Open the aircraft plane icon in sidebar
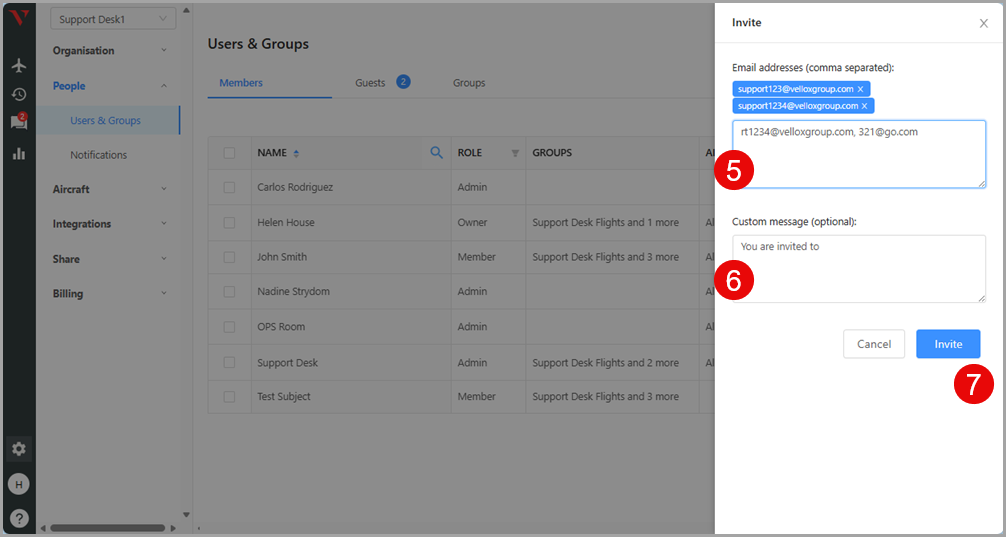 pyautogui.click(x=19, y=65)
